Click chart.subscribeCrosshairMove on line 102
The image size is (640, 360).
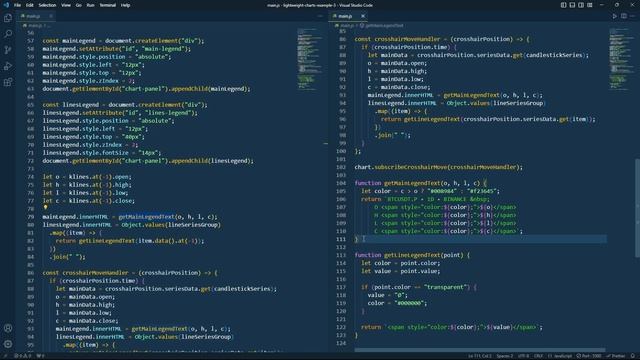pyautogui.click(x=400, y=167)
